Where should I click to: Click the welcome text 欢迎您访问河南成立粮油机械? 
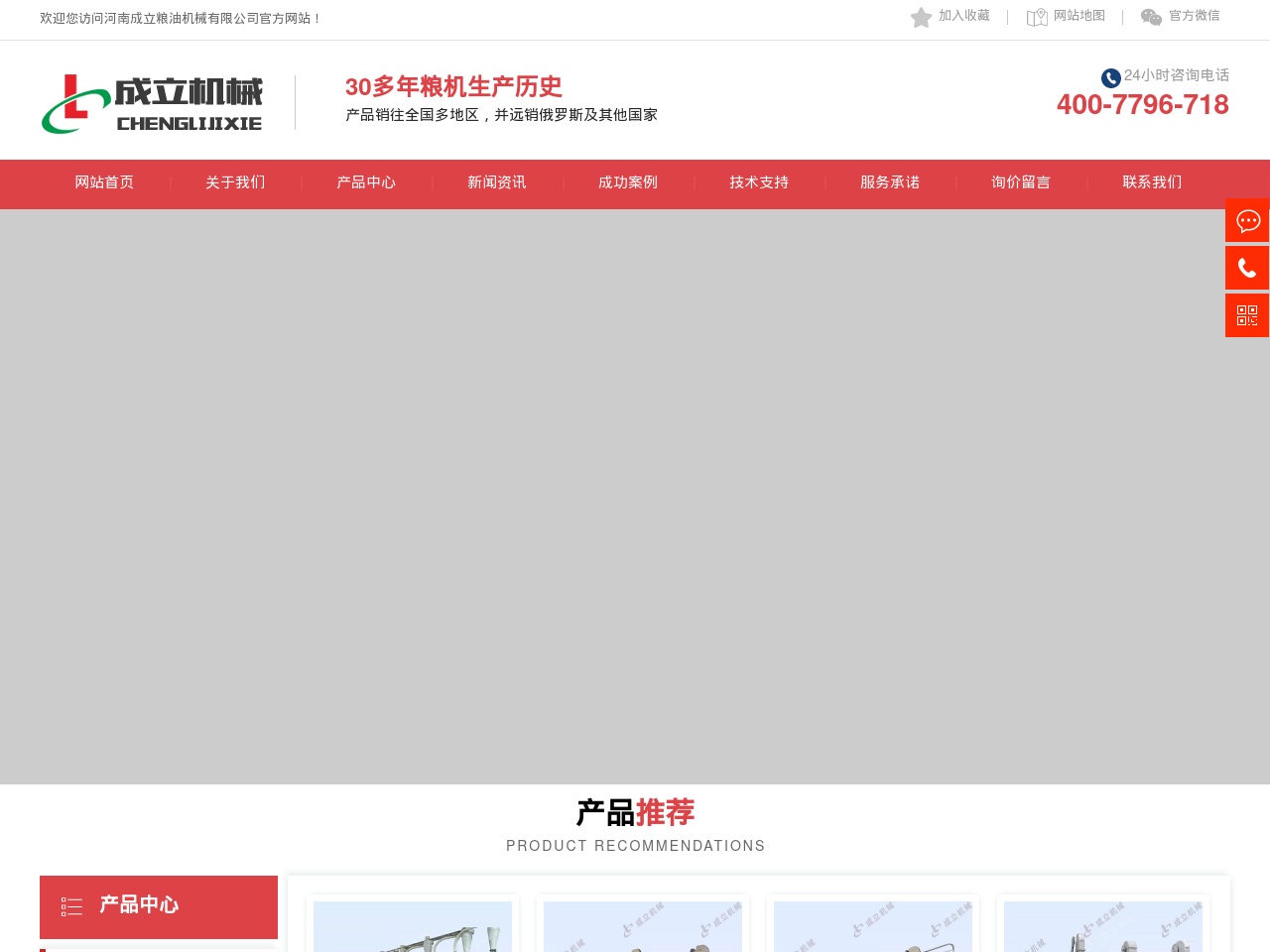[181, 19]
